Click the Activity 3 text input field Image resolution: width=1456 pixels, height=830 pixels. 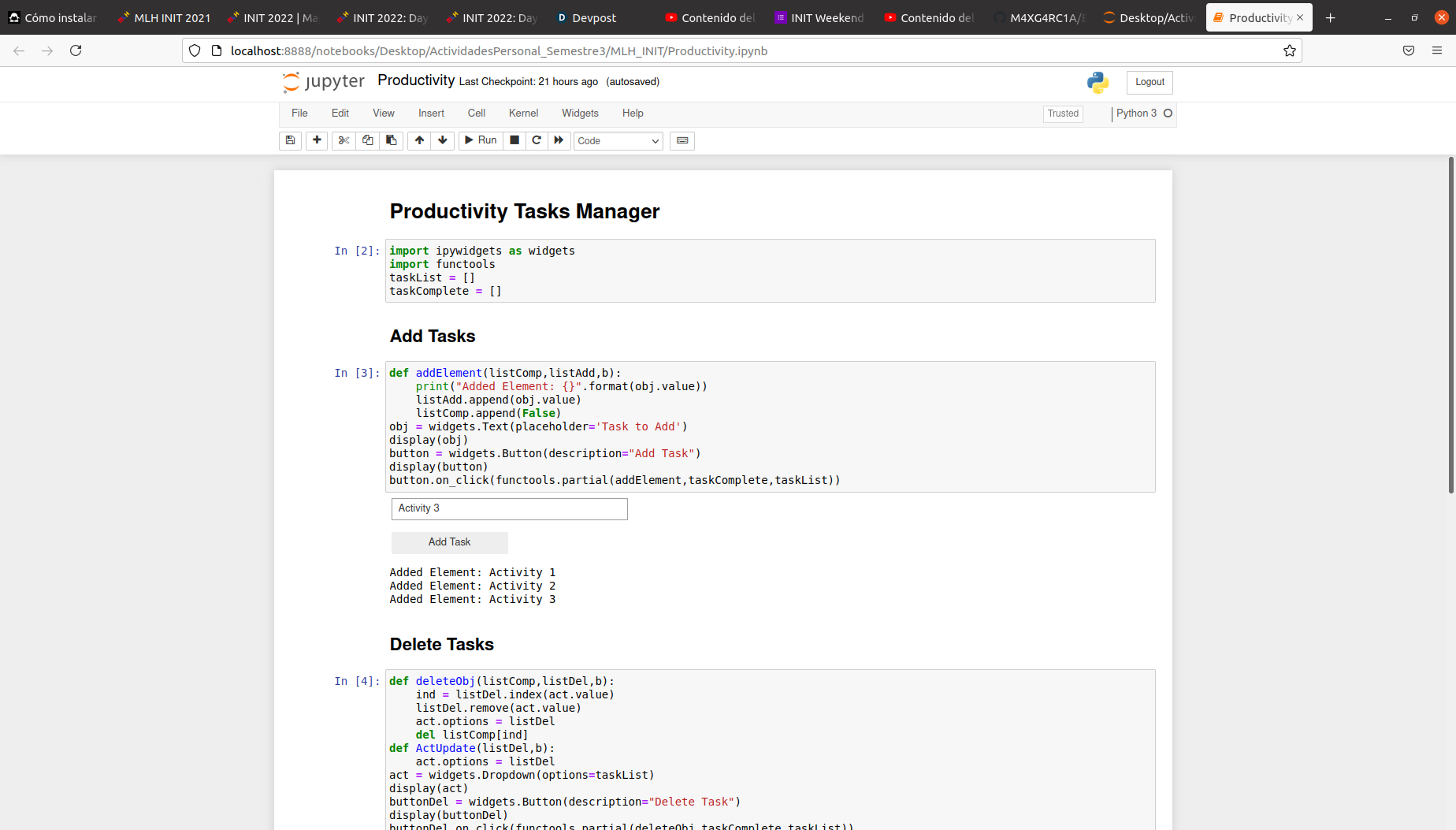(x=508, y=508)
